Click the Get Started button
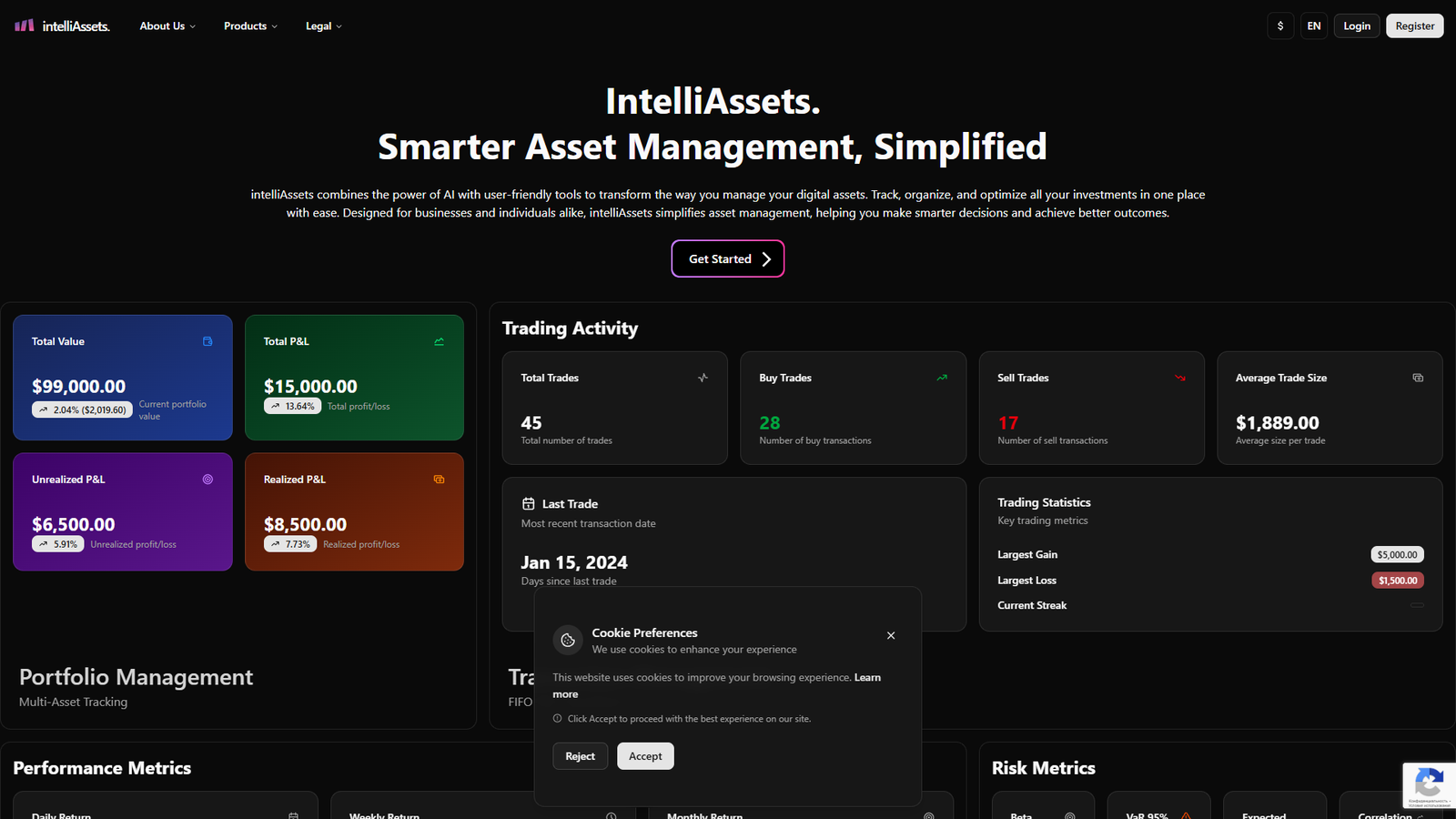The image size is (1456, 819). [x=728, y=258]
